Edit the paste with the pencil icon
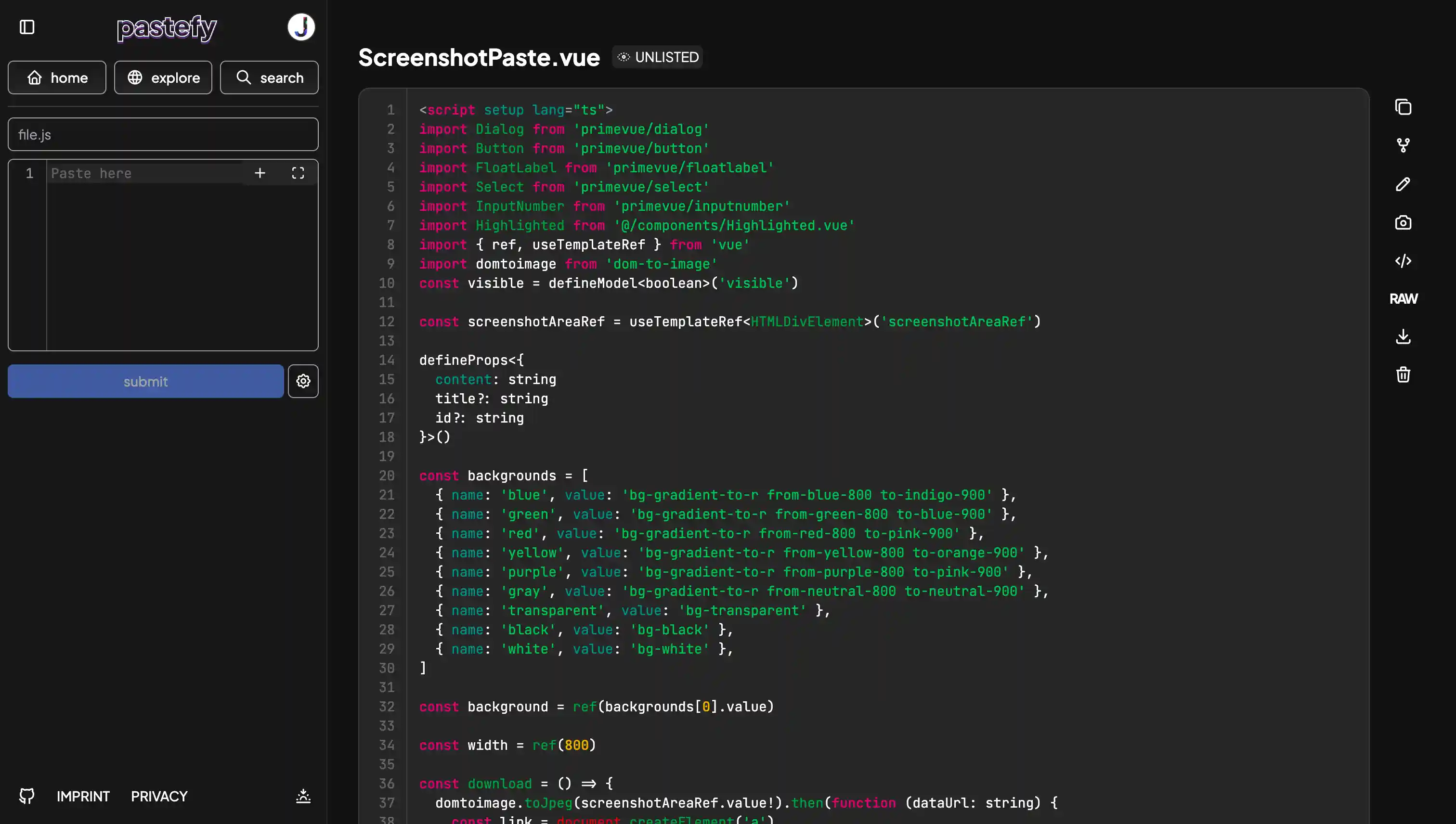 pos(1403,184)
